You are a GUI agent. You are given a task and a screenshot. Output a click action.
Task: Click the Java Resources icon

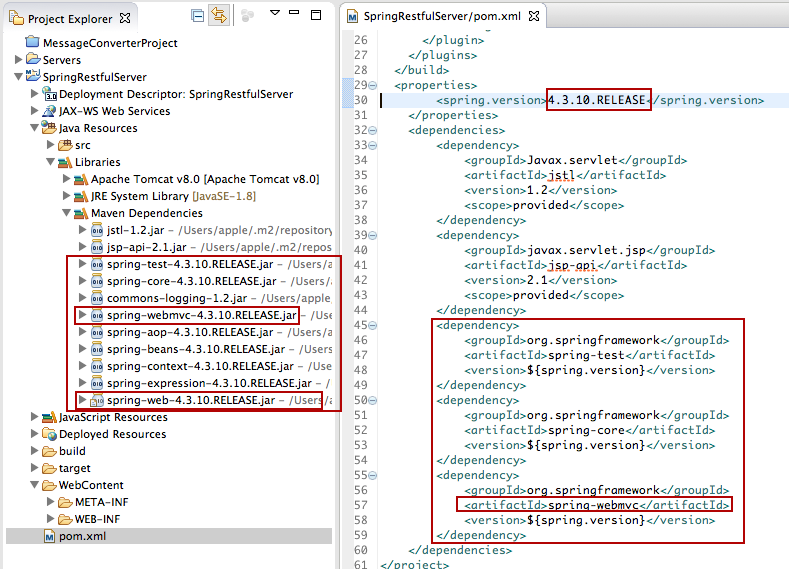pyautogui.click(x=49, y=127)
